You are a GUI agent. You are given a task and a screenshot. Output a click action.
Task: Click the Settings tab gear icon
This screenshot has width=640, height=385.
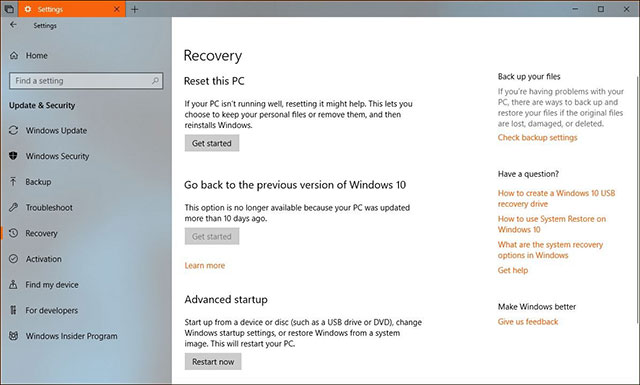28,9
